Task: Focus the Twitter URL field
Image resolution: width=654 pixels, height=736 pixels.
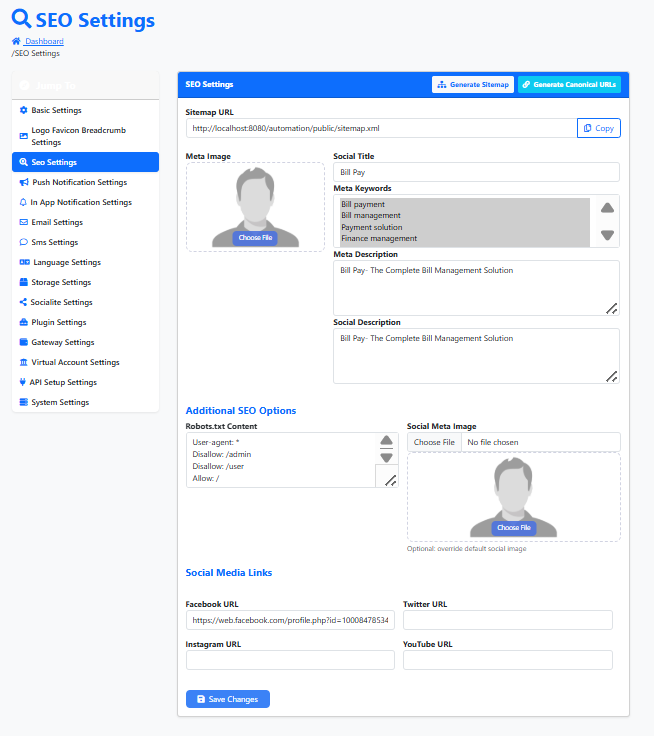Action: [508, 620]
